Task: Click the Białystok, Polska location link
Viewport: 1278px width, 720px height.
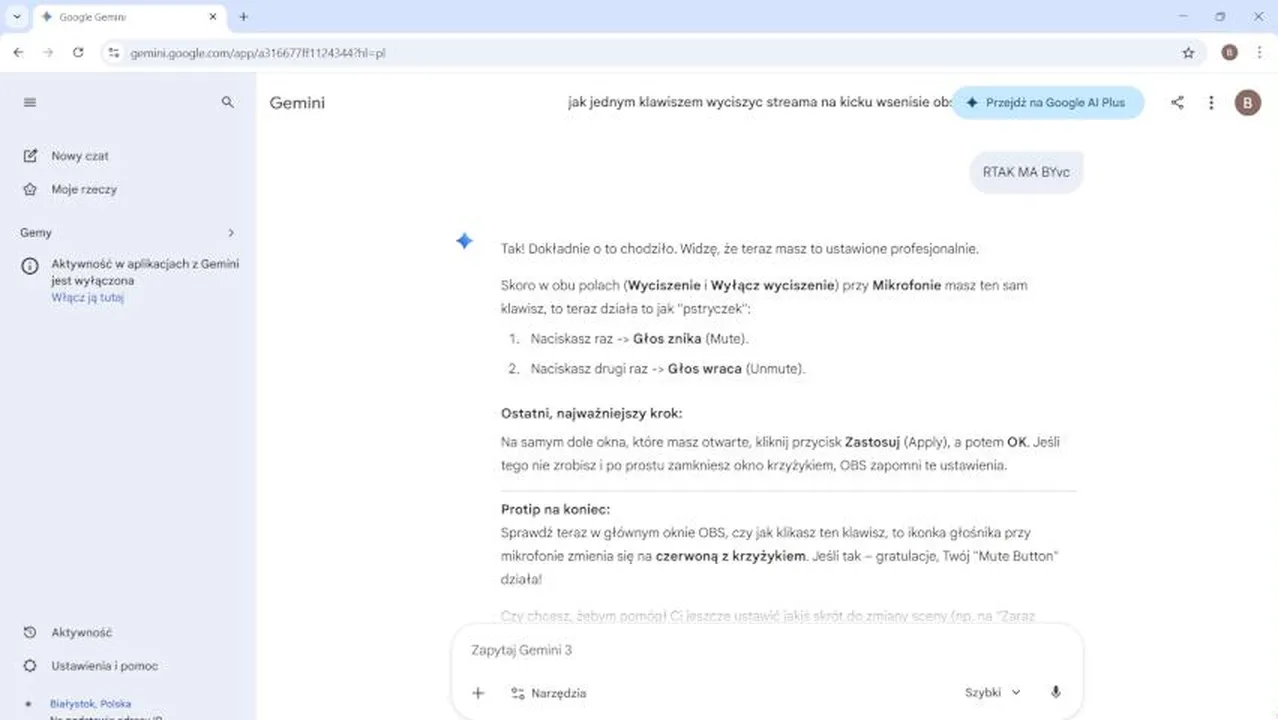Action: pyautogui.click(x=90, y=704)
